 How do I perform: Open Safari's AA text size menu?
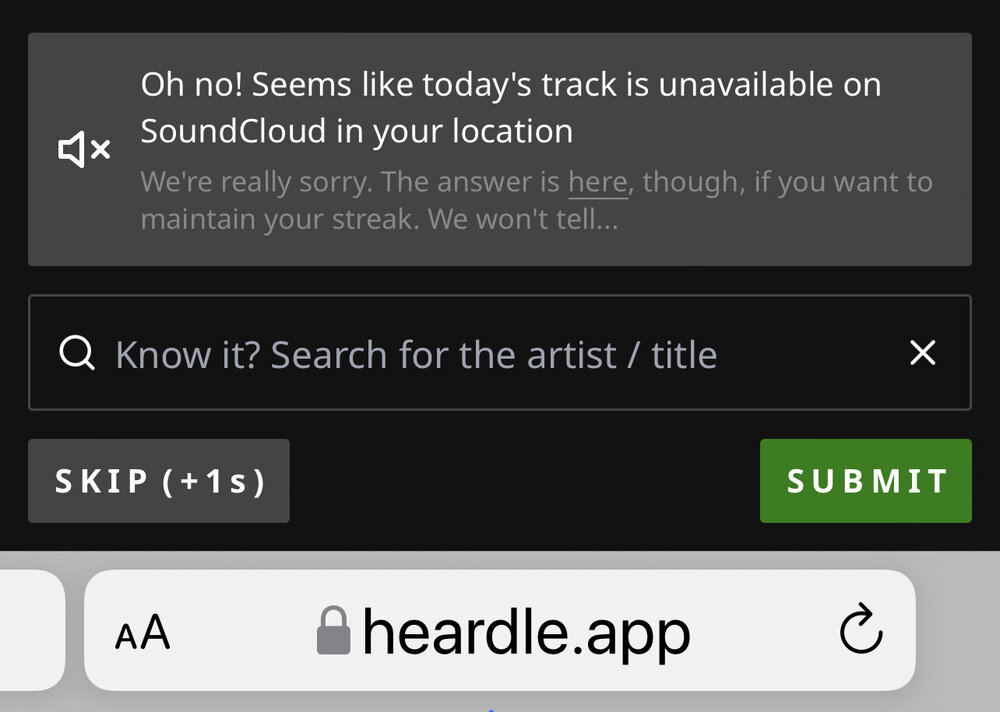(143, 633)
